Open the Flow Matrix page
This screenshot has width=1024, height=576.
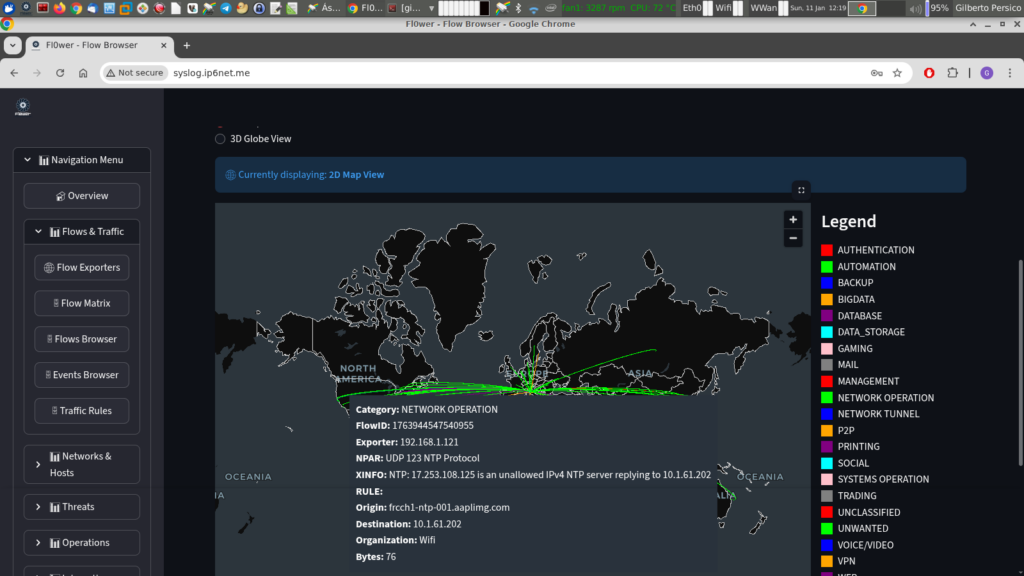click(x=81, y=304)
